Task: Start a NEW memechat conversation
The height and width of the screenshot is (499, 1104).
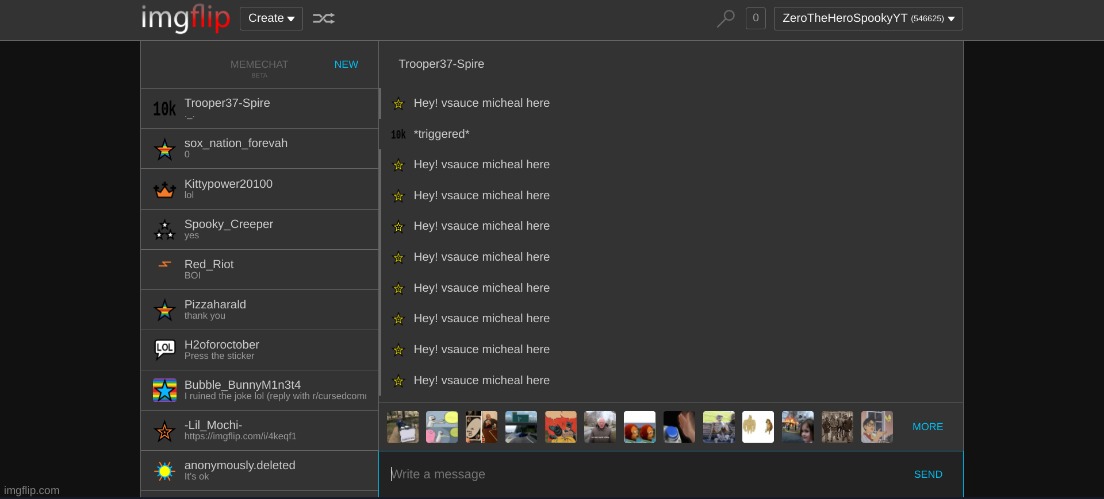Action: 346,64
